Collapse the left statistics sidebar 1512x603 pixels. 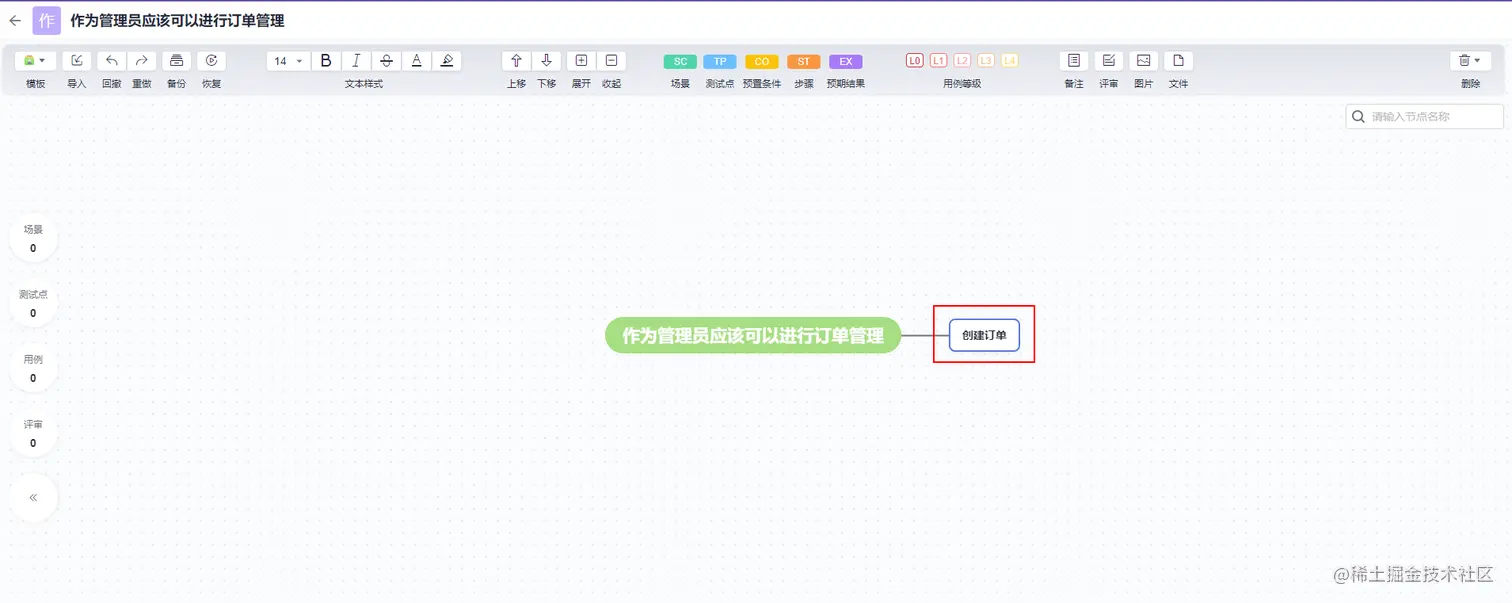33,497
